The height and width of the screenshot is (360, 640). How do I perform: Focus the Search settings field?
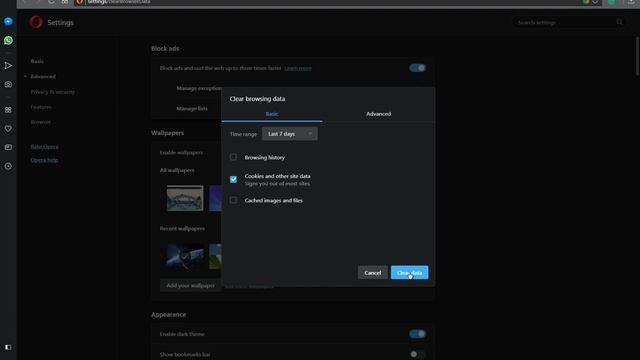click(x=569, y=22)
